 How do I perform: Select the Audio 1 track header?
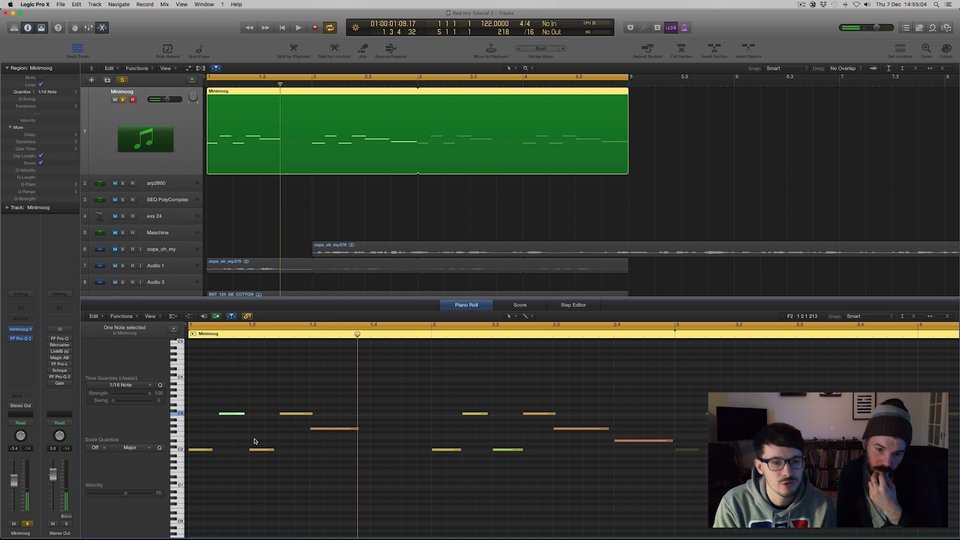coord(141,266)
